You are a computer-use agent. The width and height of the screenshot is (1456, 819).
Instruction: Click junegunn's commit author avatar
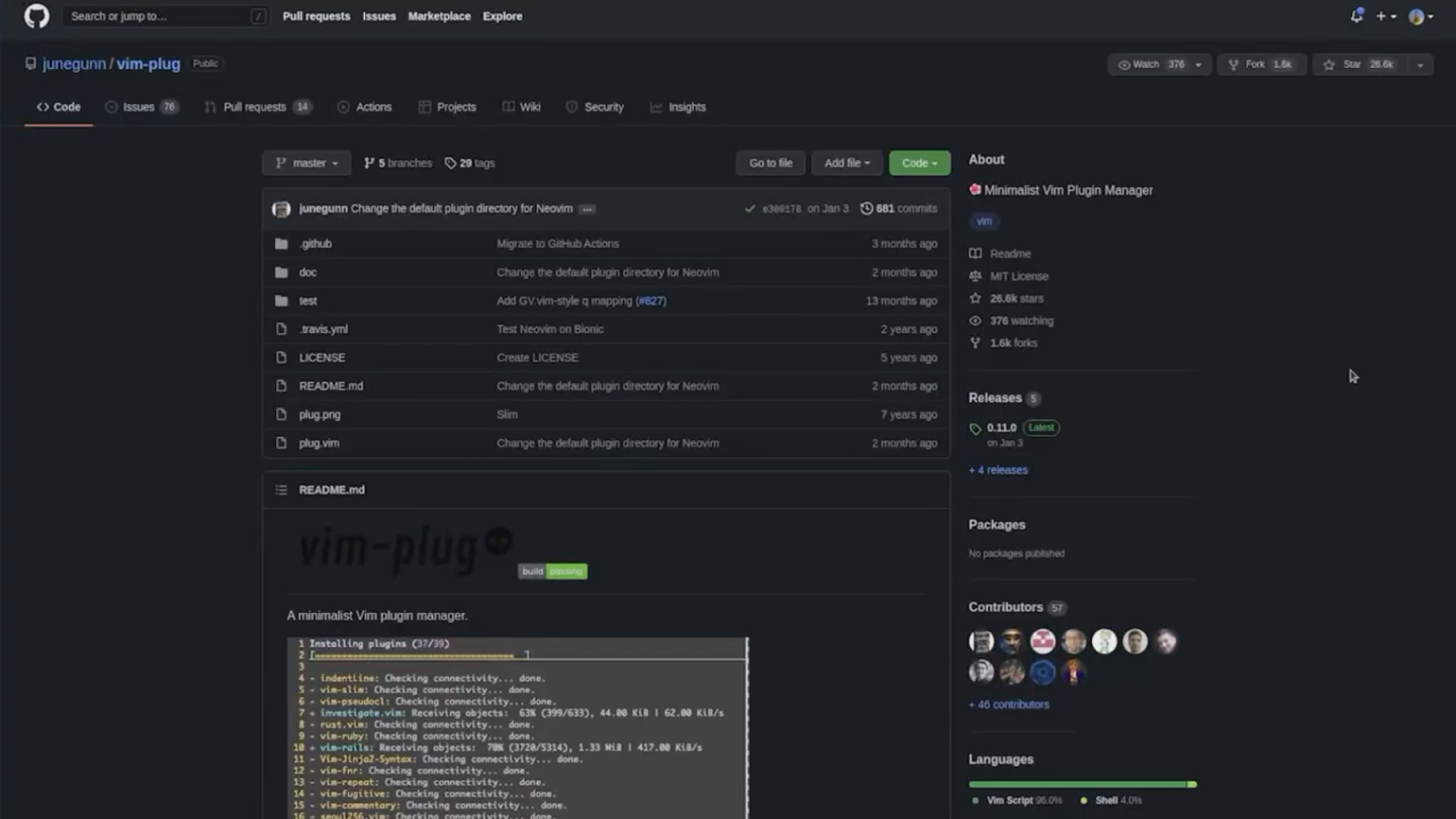pyautogui.click(x=281, y=209)
